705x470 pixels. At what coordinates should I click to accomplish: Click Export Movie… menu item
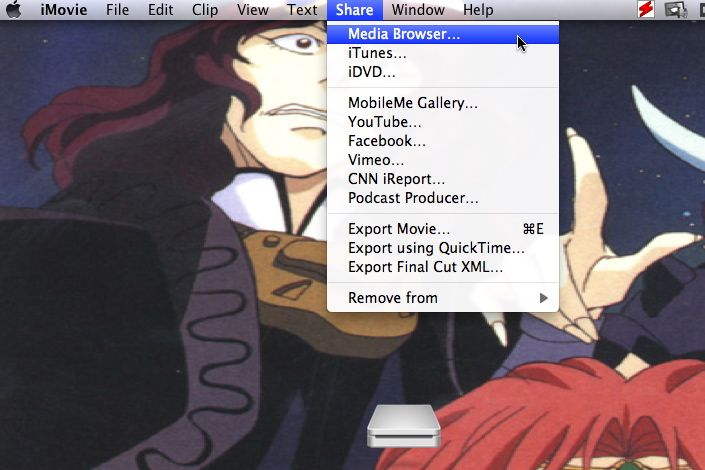point(443,229)
